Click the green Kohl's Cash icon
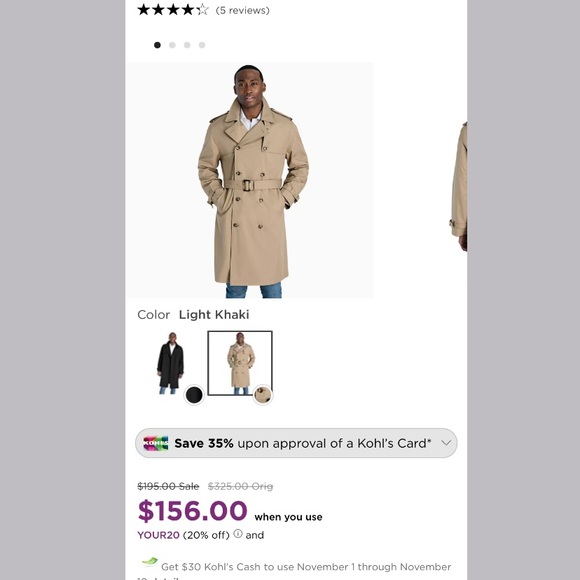580x580 pixels. (x=149, y=562)
